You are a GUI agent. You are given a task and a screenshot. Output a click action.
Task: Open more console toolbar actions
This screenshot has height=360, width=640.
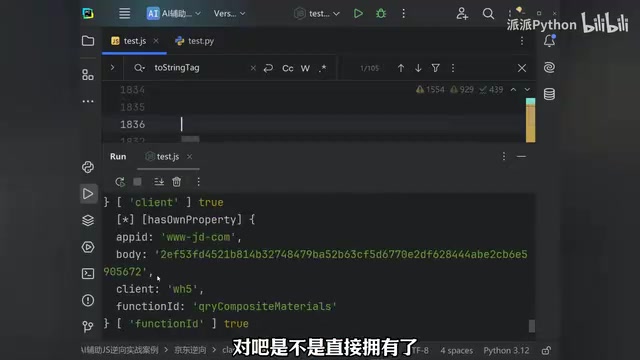coord(198,182)
